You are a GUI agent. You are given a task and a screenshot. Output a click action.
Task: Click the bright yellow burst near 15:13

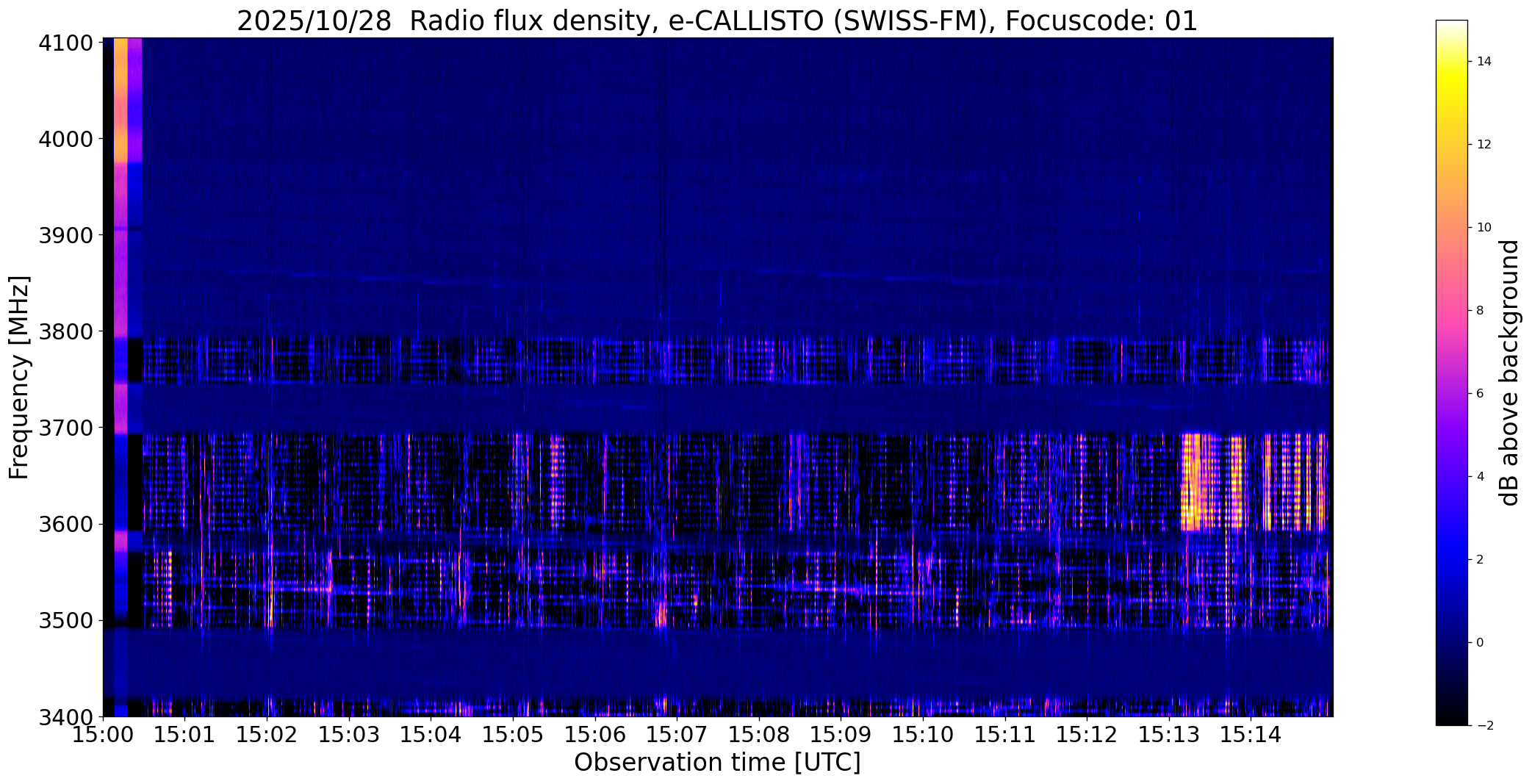(x=1193, y=482)
